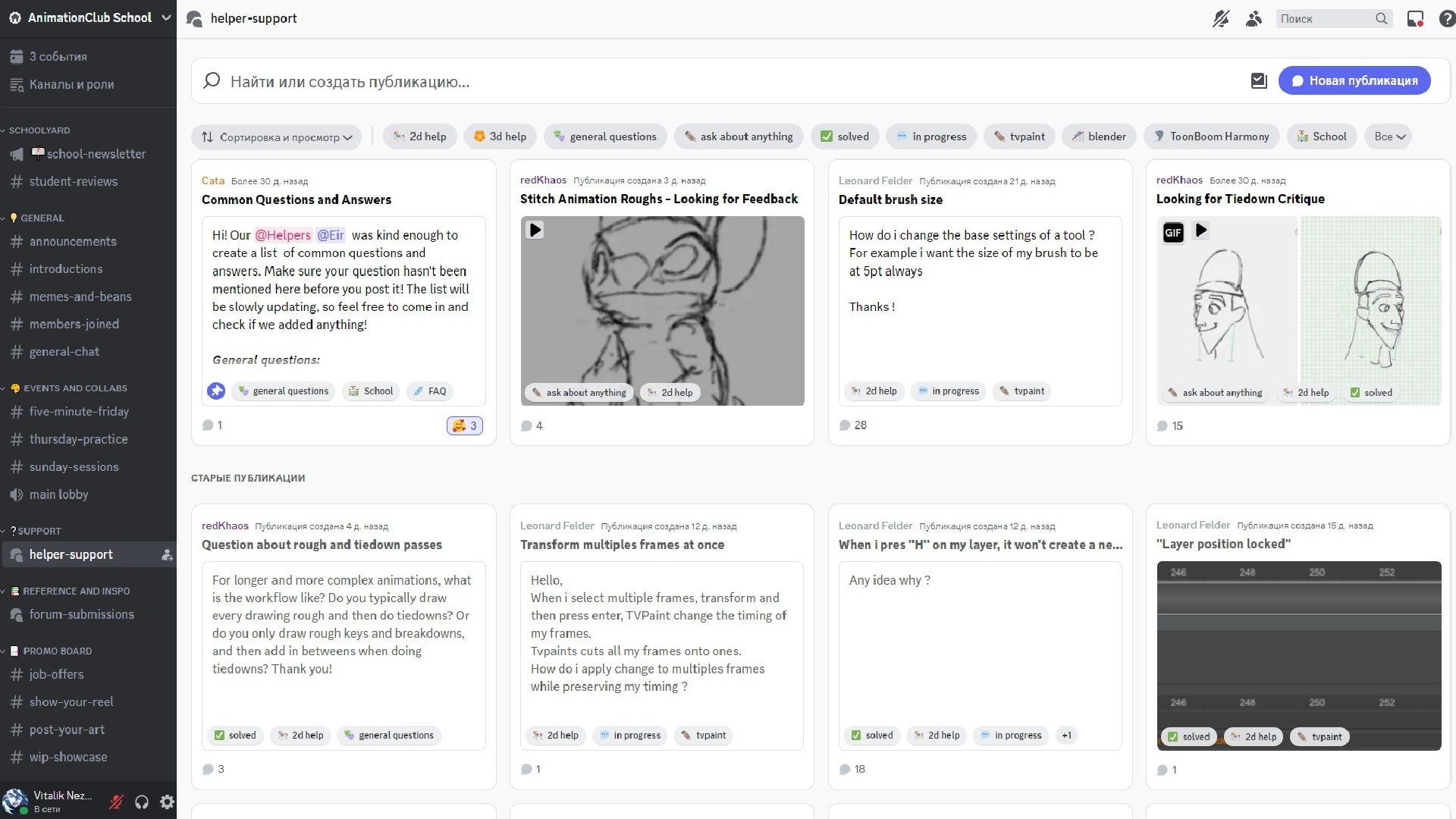
Task: Expand all tags with the Все dropdown
Action: tap(1389, 136)
